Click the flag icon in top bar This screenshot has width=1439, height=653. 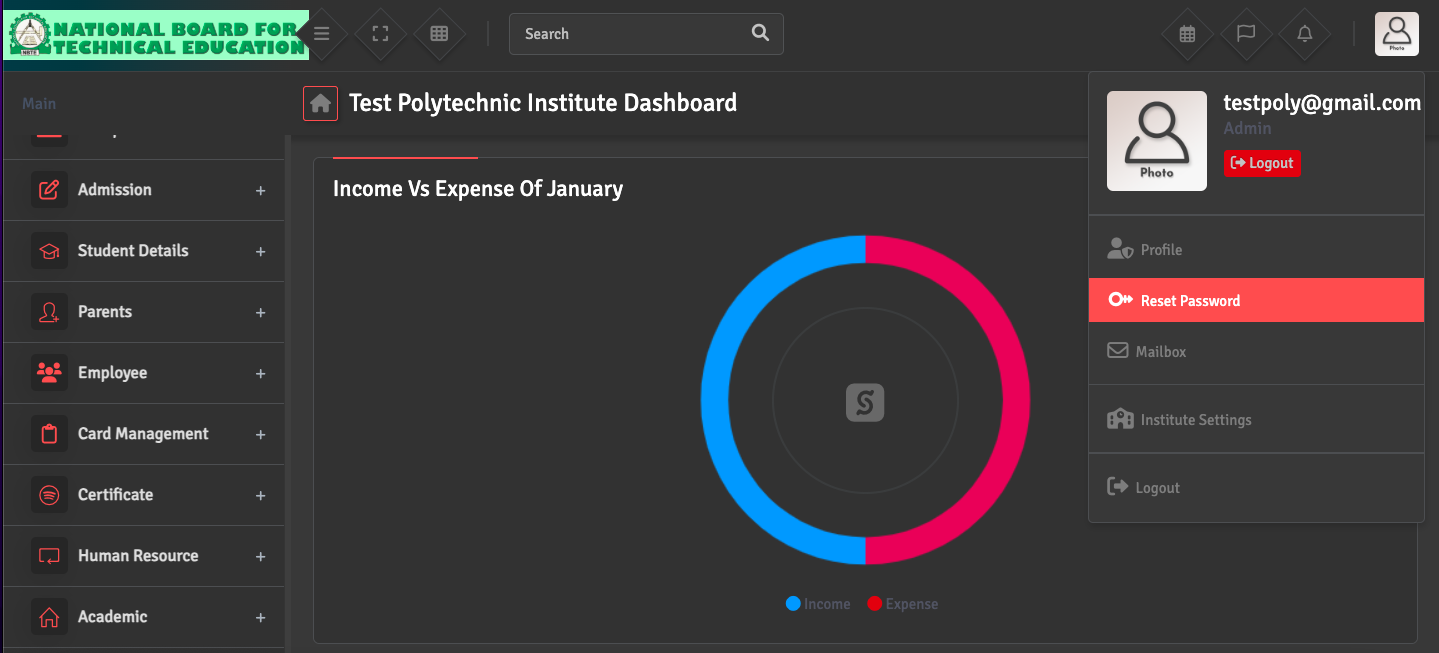tap(1246, 34)
